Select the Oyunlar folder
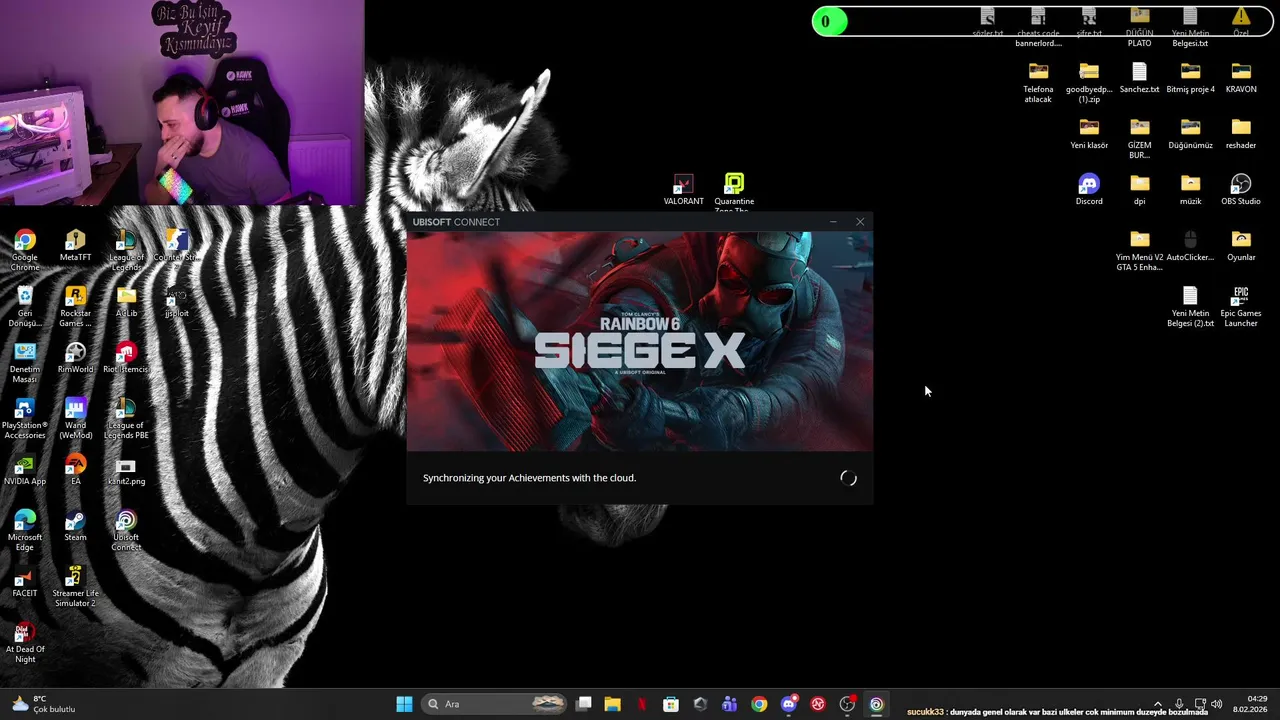This screenshot has width=1280, height=720. click(x=1241, y=246)
